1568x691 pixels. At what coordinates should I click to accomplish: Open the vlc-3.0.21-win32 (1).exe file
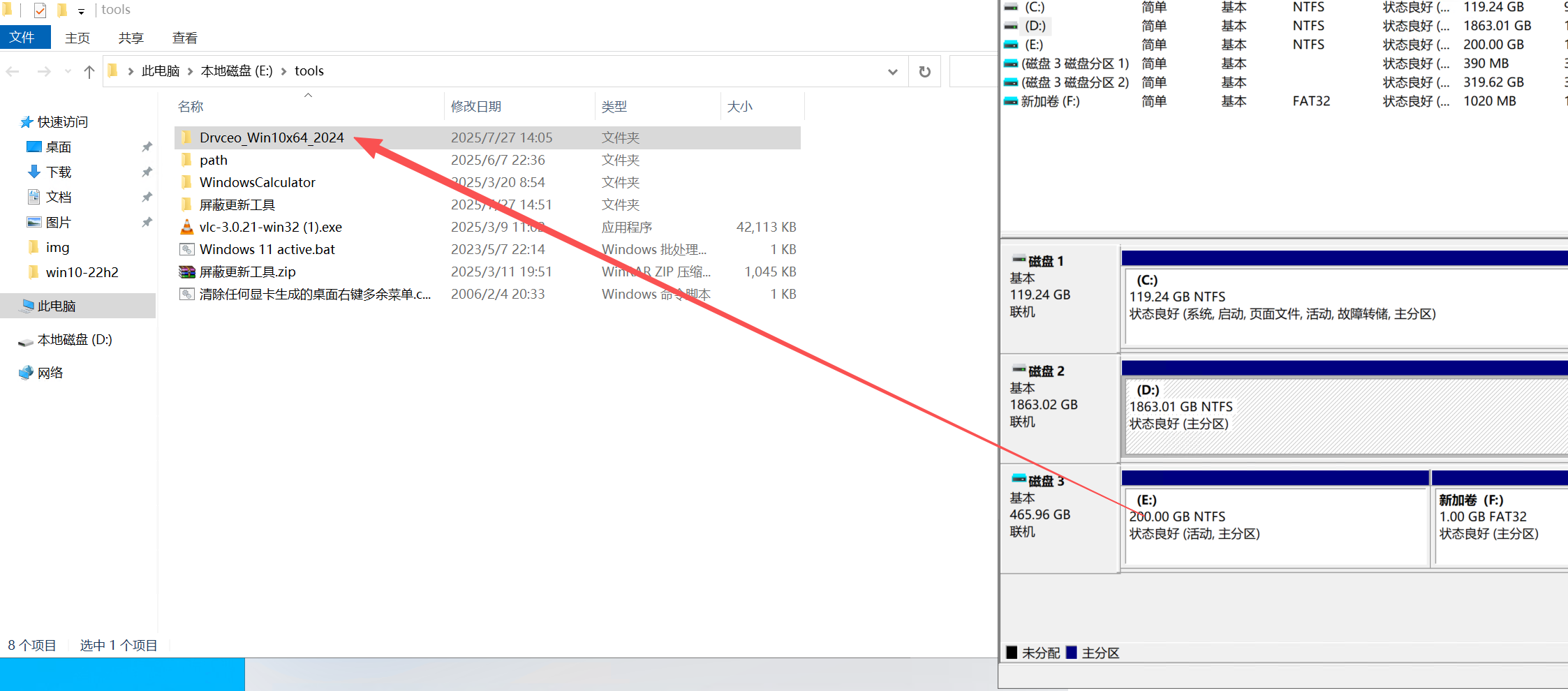point(270,228)
